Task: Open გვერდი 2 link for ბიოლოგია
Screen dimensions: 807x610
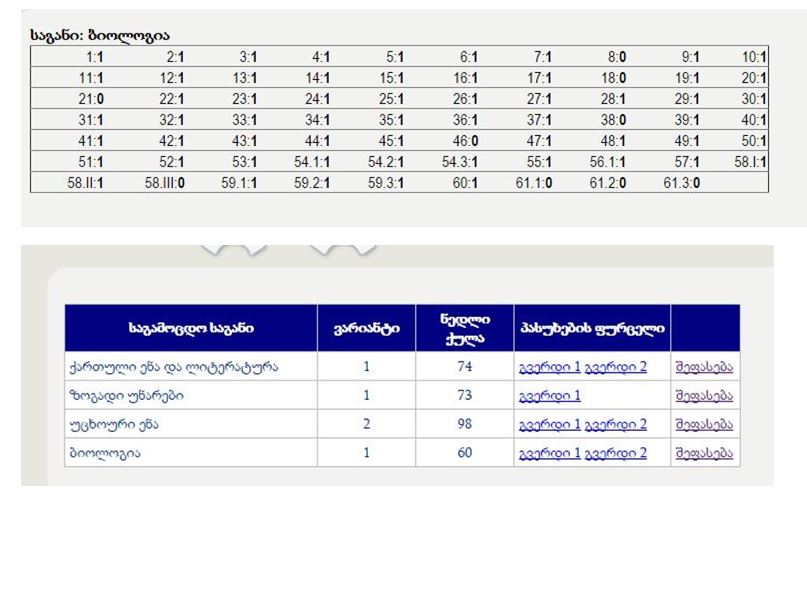Action: point(616,454)
